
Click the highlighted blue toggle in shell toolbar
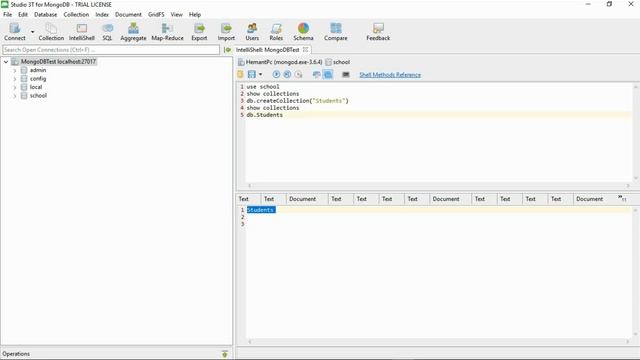pyautogui.click(x=328, y=74)
